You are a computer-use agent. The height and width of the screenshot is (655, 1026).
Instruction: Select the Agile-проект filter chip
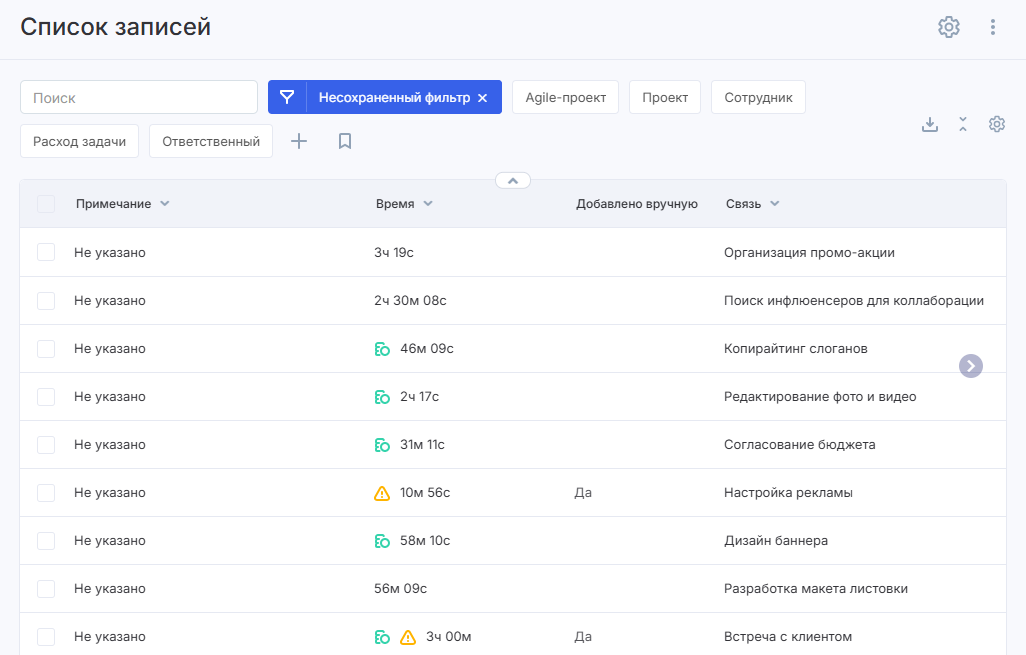[565, 97]
